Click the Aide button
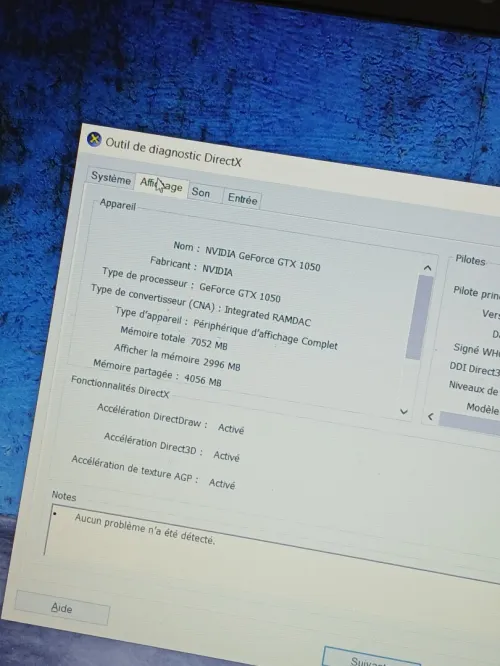The image size is (500, 666). [62, 608]
